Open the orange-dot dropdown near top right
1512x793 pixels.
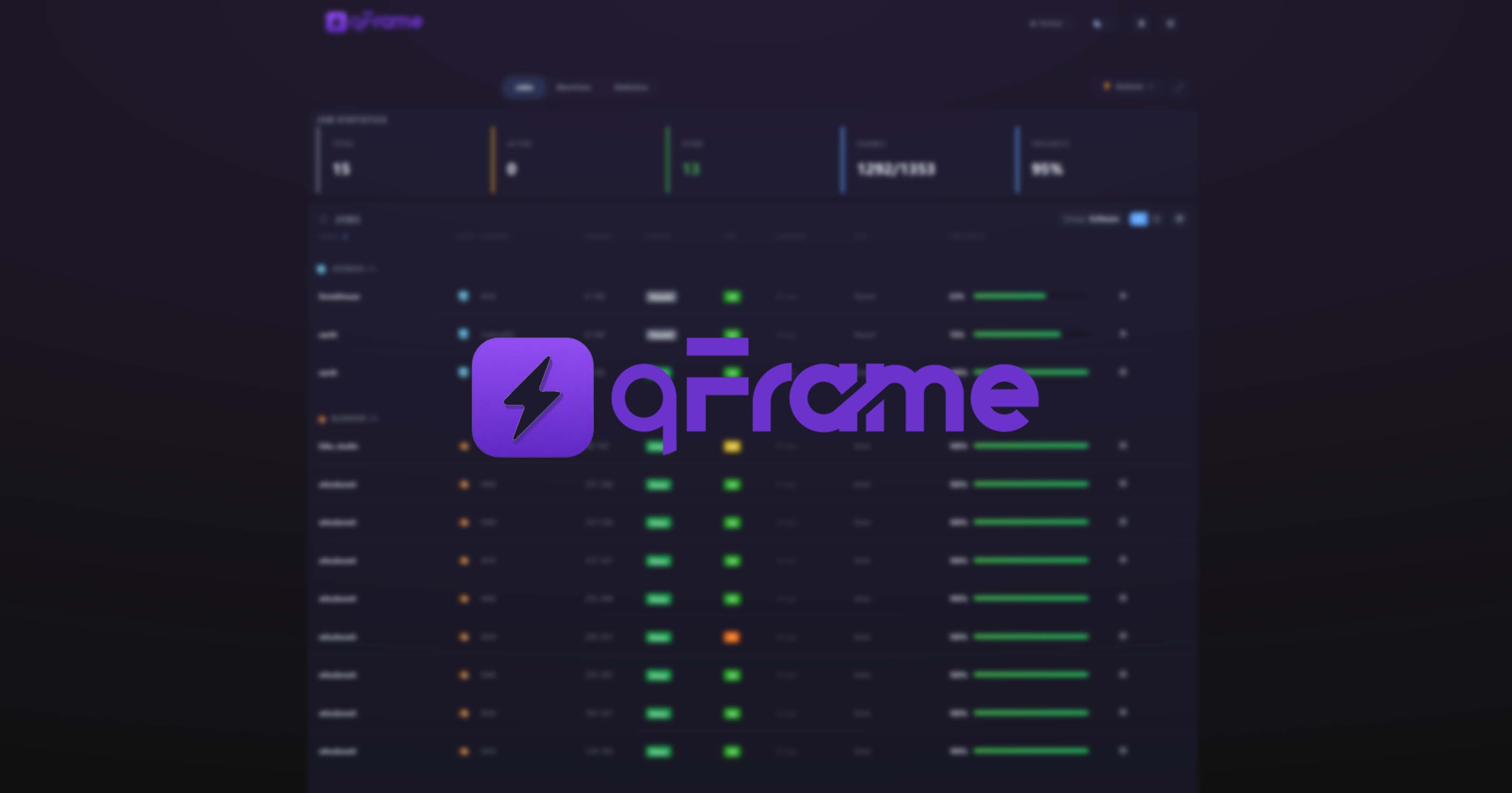[1128, 87]
